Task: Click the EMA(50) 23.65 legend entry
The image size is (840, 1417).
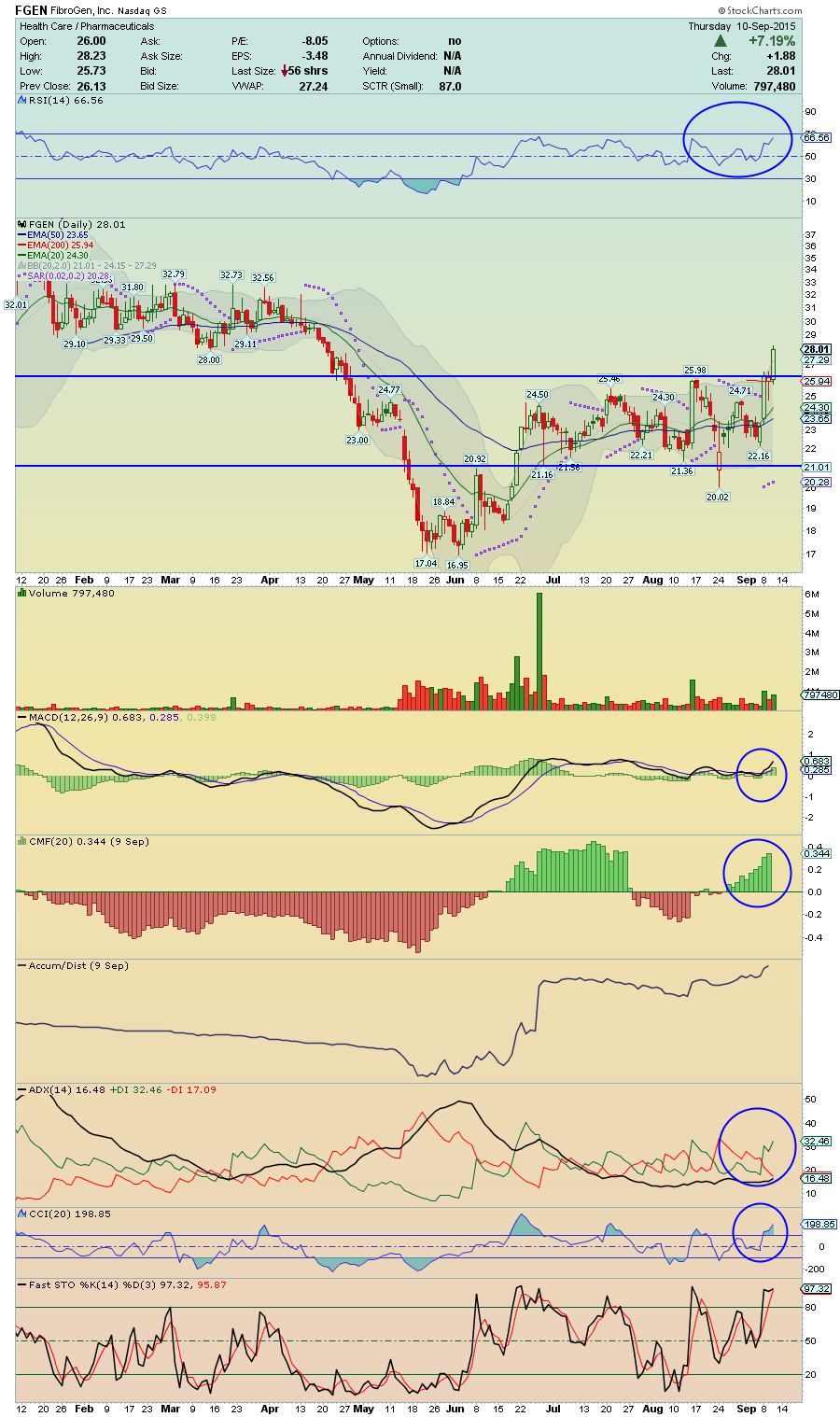Action: 58,235
